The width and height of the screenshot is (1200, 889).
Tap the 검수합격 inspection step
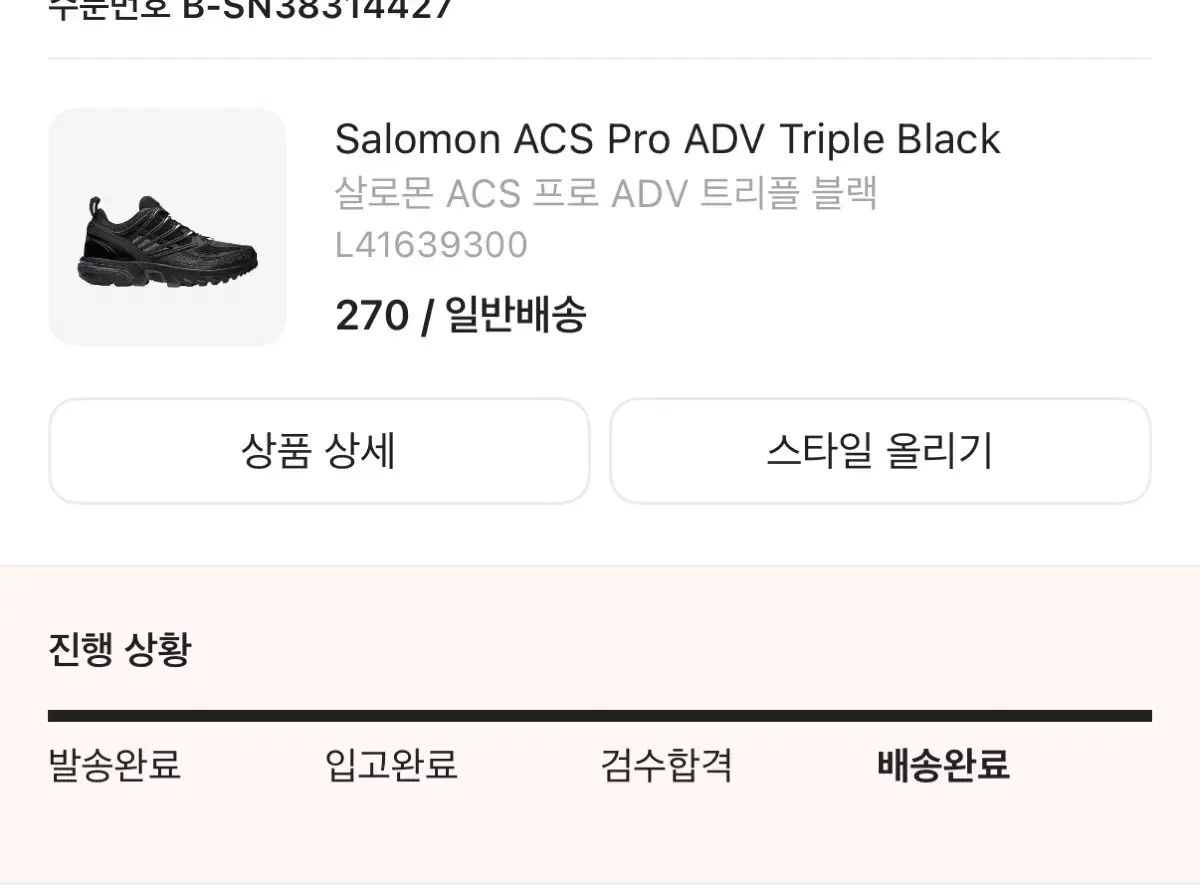[x=666, y=765]
